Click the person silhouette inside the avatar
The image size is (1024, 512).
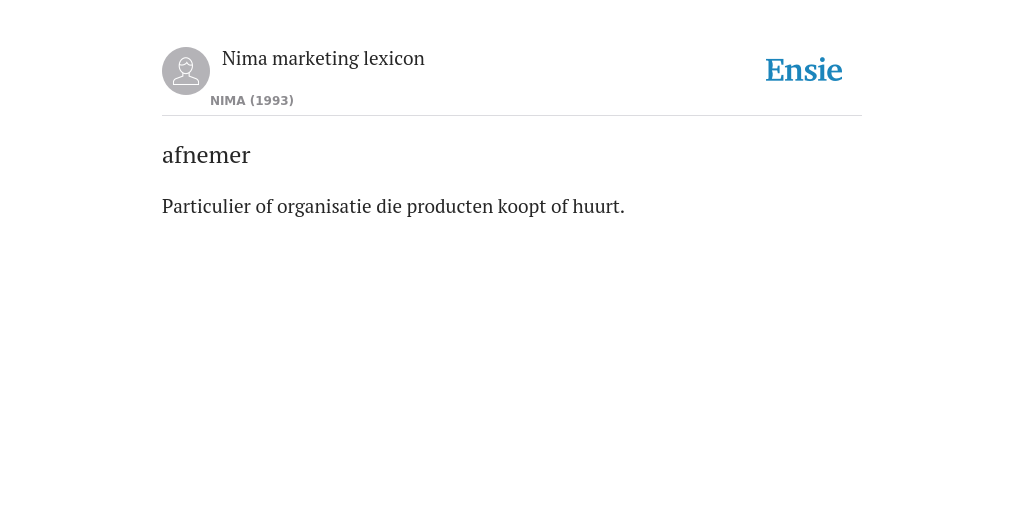coord(186,71)
